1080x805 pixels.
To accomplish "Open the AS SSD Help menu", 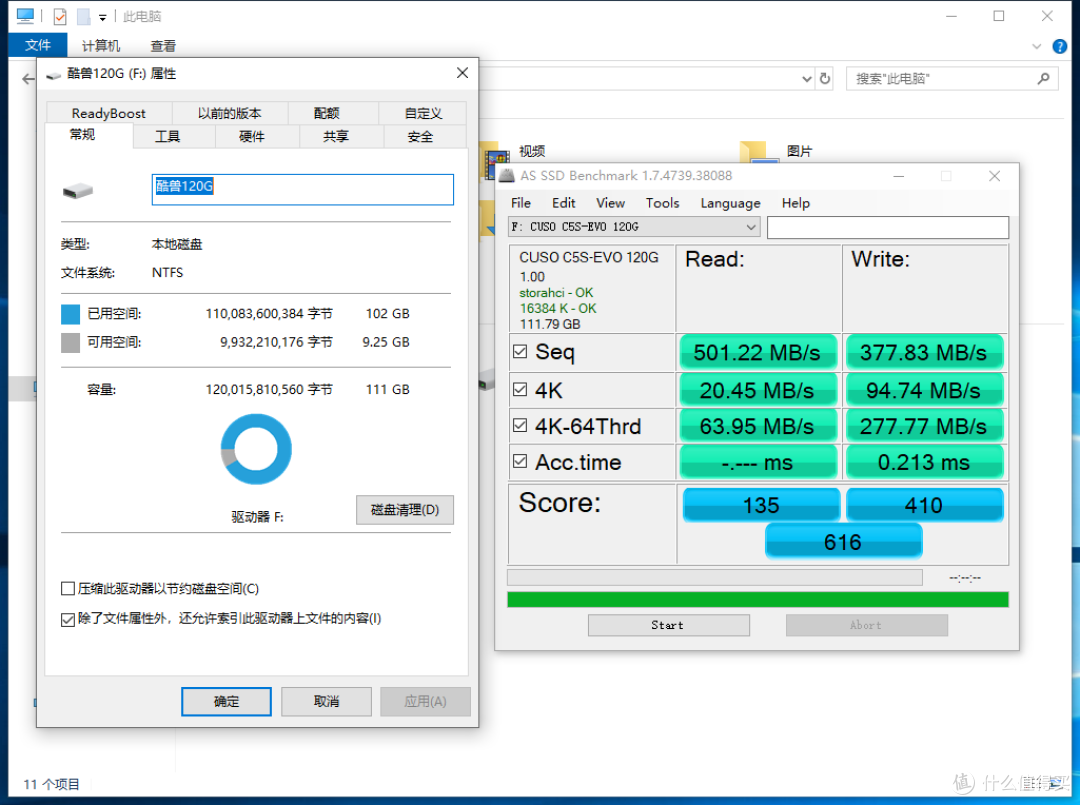I will point(796,203).
